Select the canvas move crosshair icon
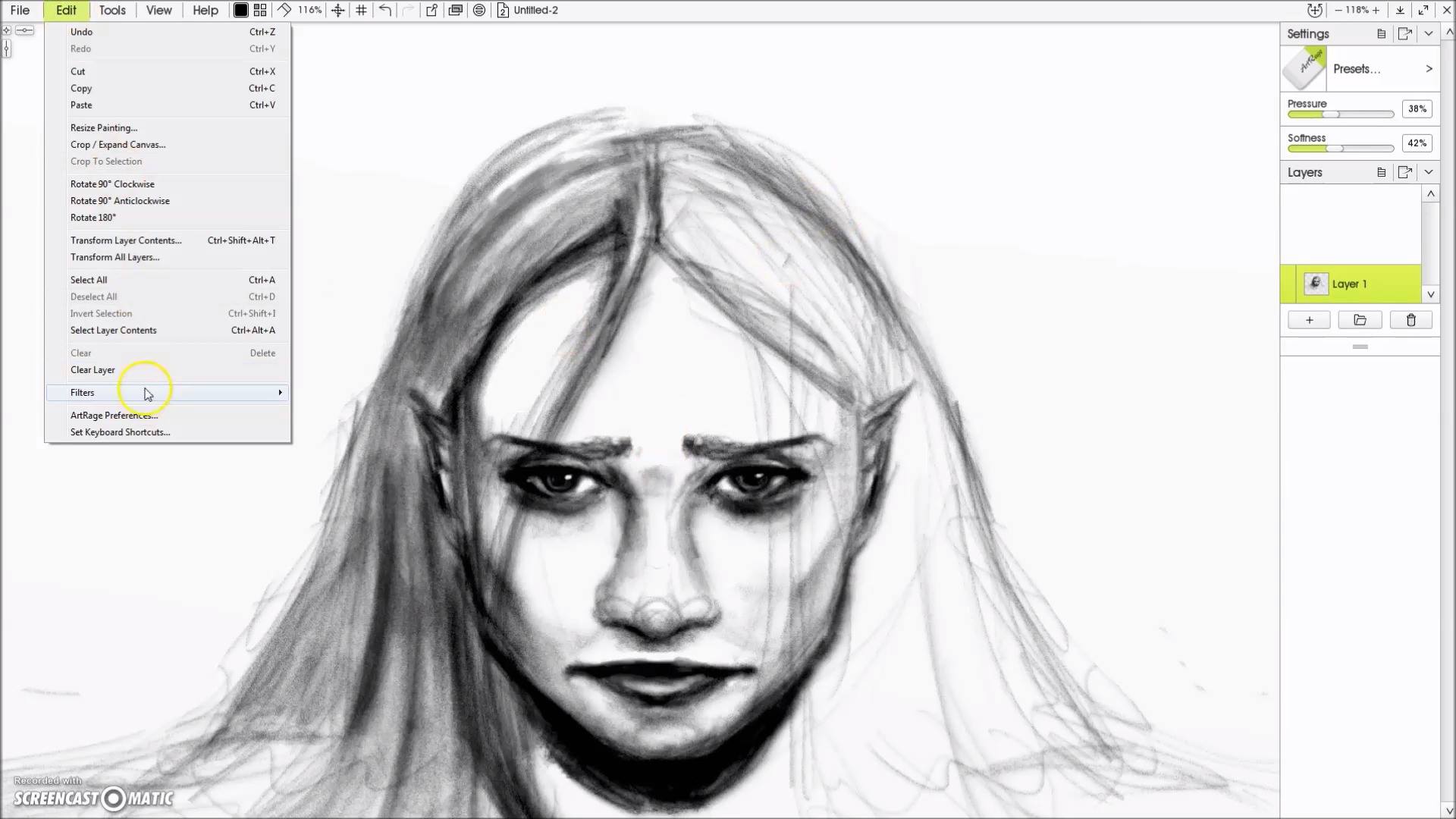The height and width of the screenshot is (819, 1456). coord(338,10)
